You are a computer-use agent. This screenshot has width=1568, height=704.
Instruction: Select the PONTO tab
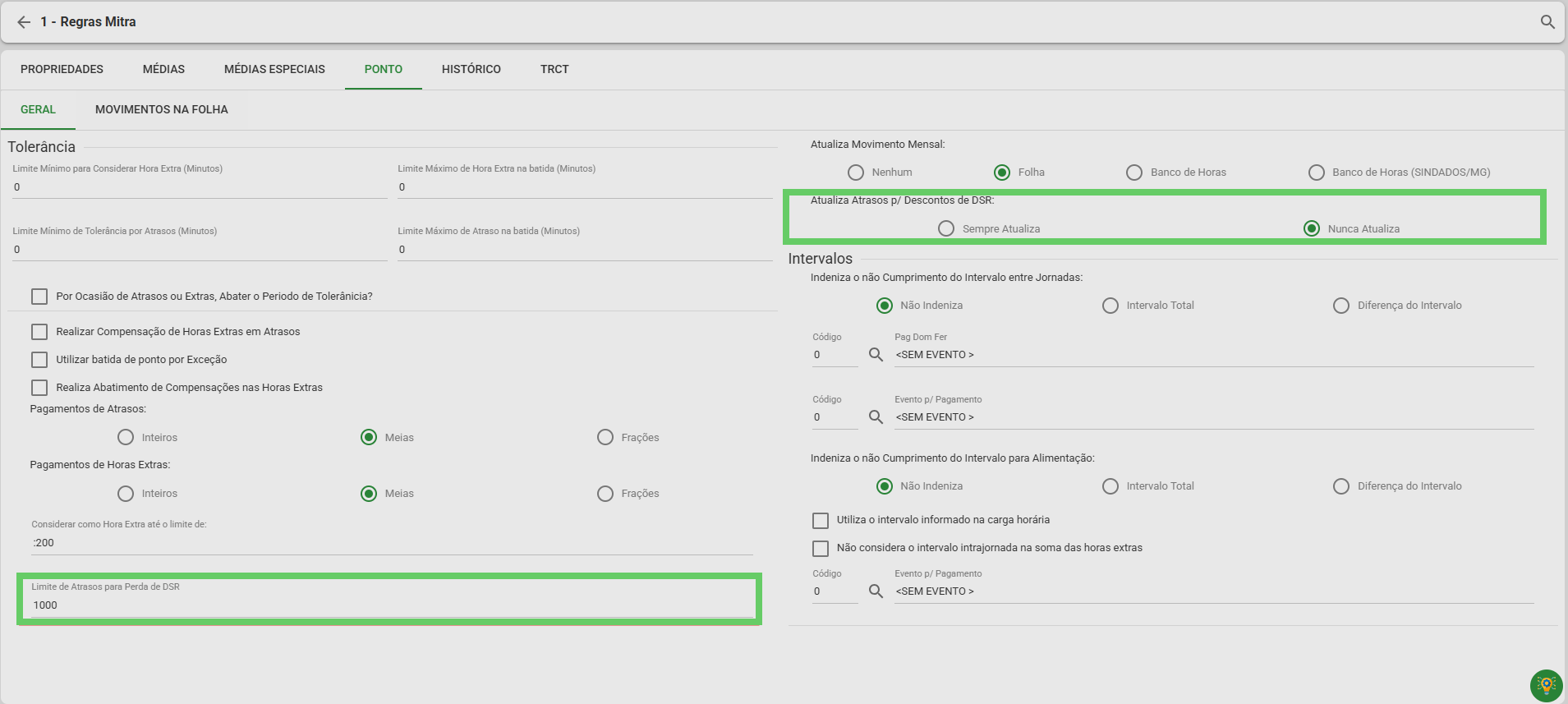[x=384, y=69]
